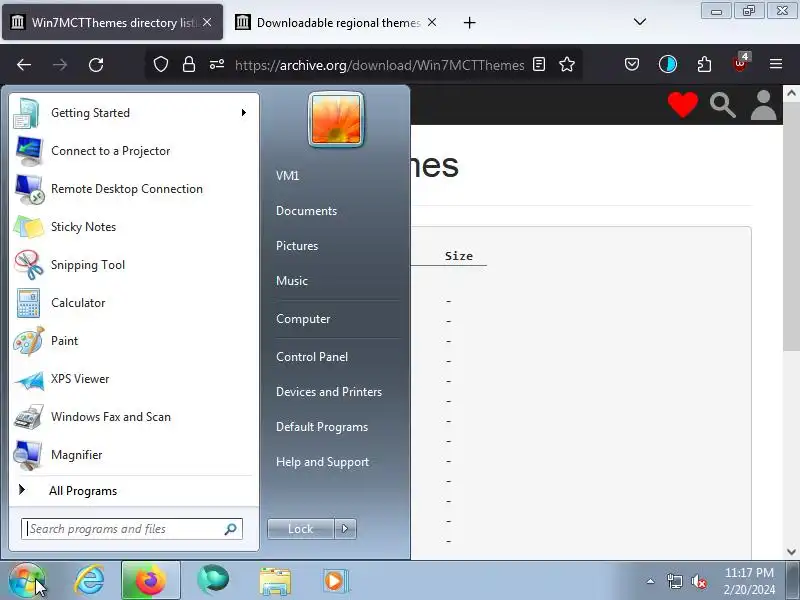This screenshot has width=800, height=600.
Task: Launch Internet Explorer from taskbar
Action: [89, 581]
